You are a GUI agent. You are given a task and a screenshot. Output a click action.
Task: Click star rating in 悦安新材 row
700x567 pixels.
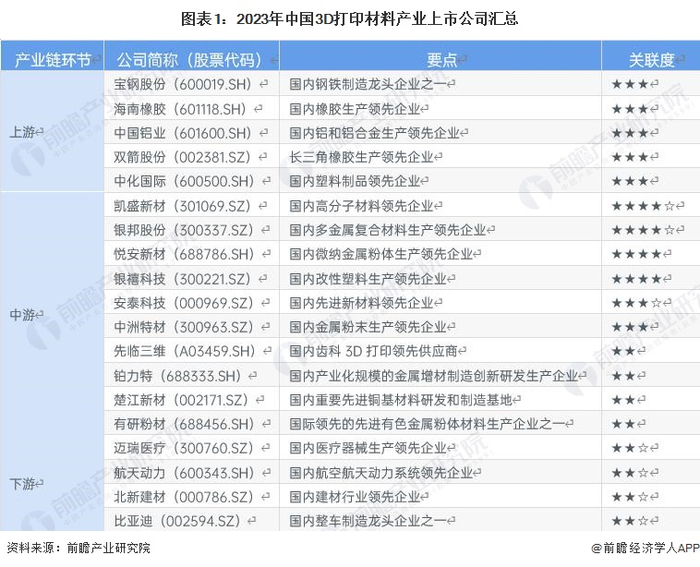637,254
